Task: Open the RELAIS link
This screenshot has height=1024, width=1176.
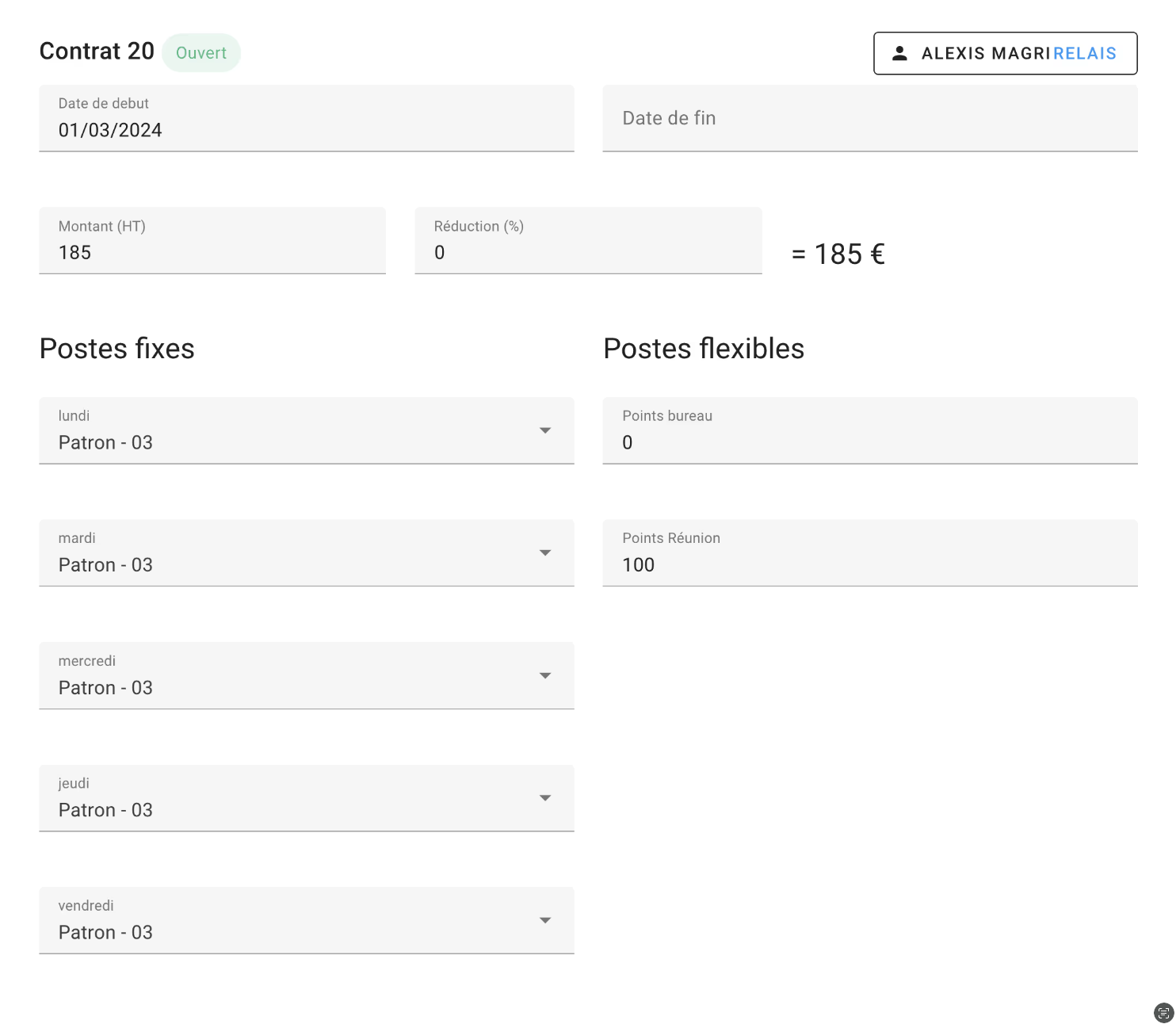Action: (1086, 53)
